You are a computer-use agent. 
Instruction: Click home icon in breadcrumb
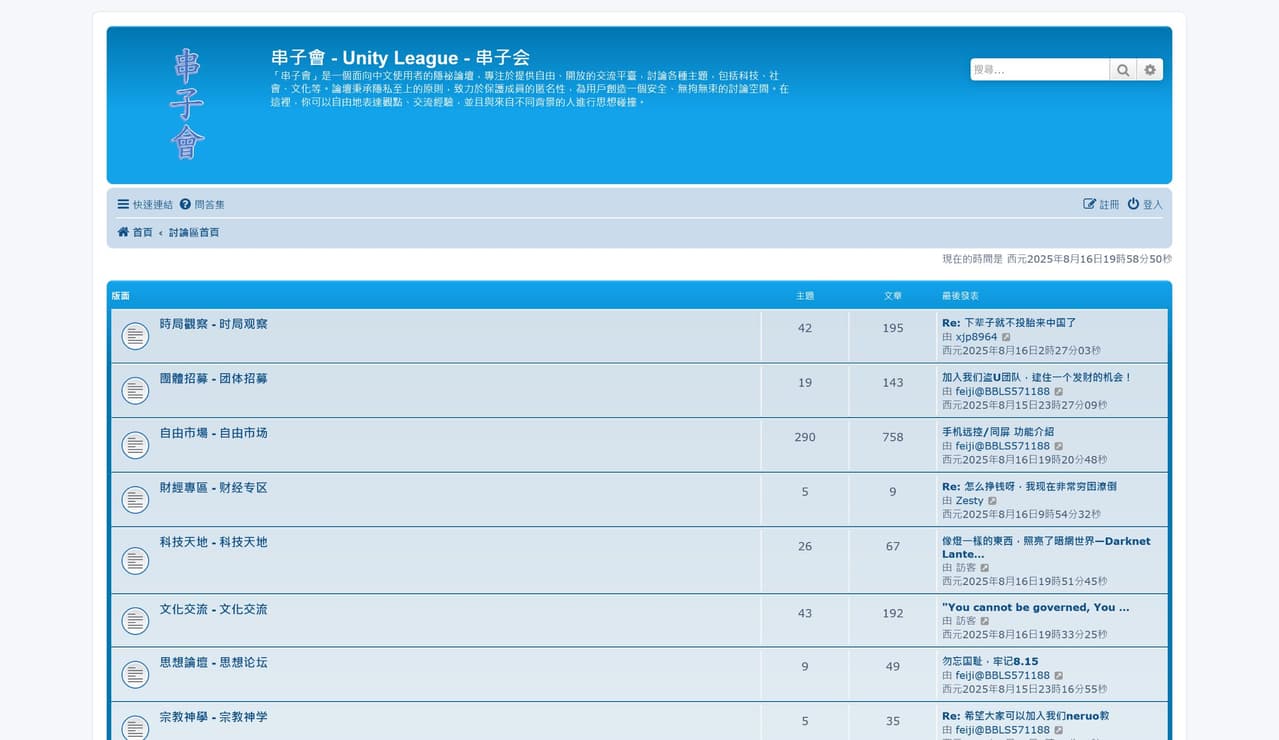pyautogui.click(x=123, y=232)
